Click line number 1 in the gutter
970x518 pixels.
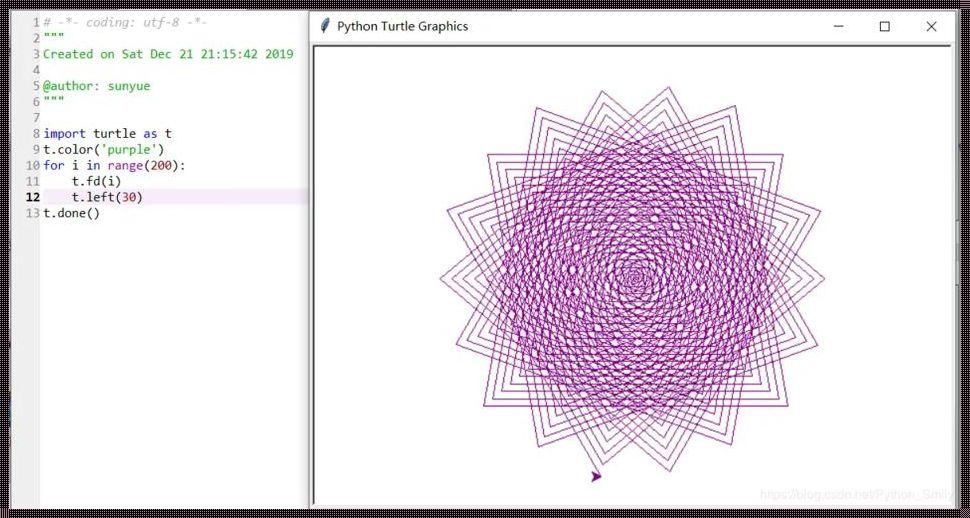point(36,23)
